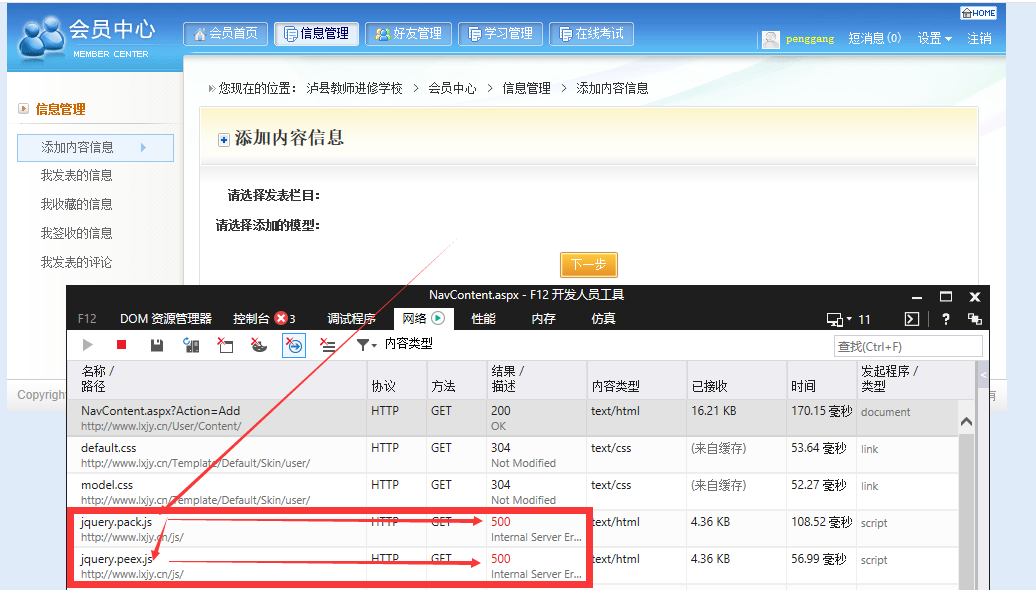Click the 下一步 button
Image resolution: width=1036 pixels, height=590 pixels.
588,264
